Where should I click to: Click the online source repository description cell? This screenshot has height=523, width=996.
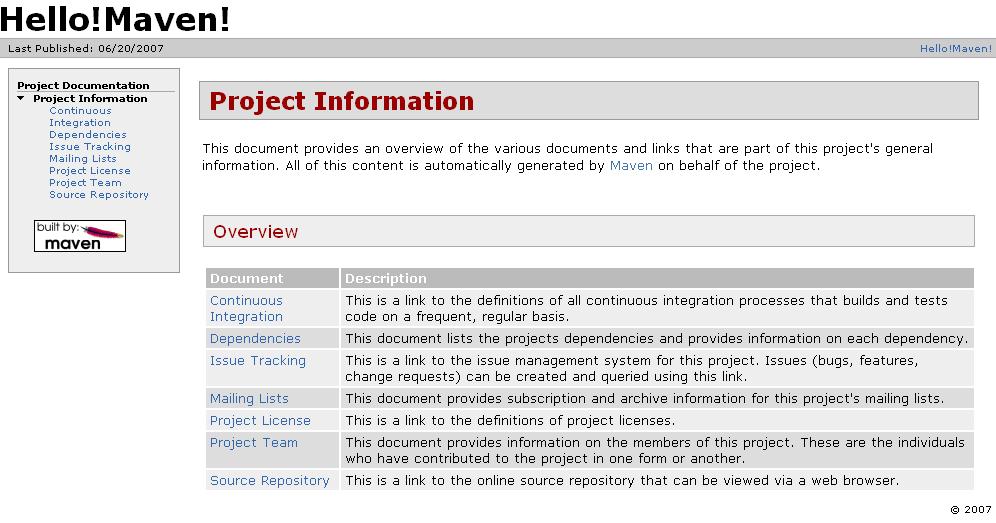(x=657, y=481)
